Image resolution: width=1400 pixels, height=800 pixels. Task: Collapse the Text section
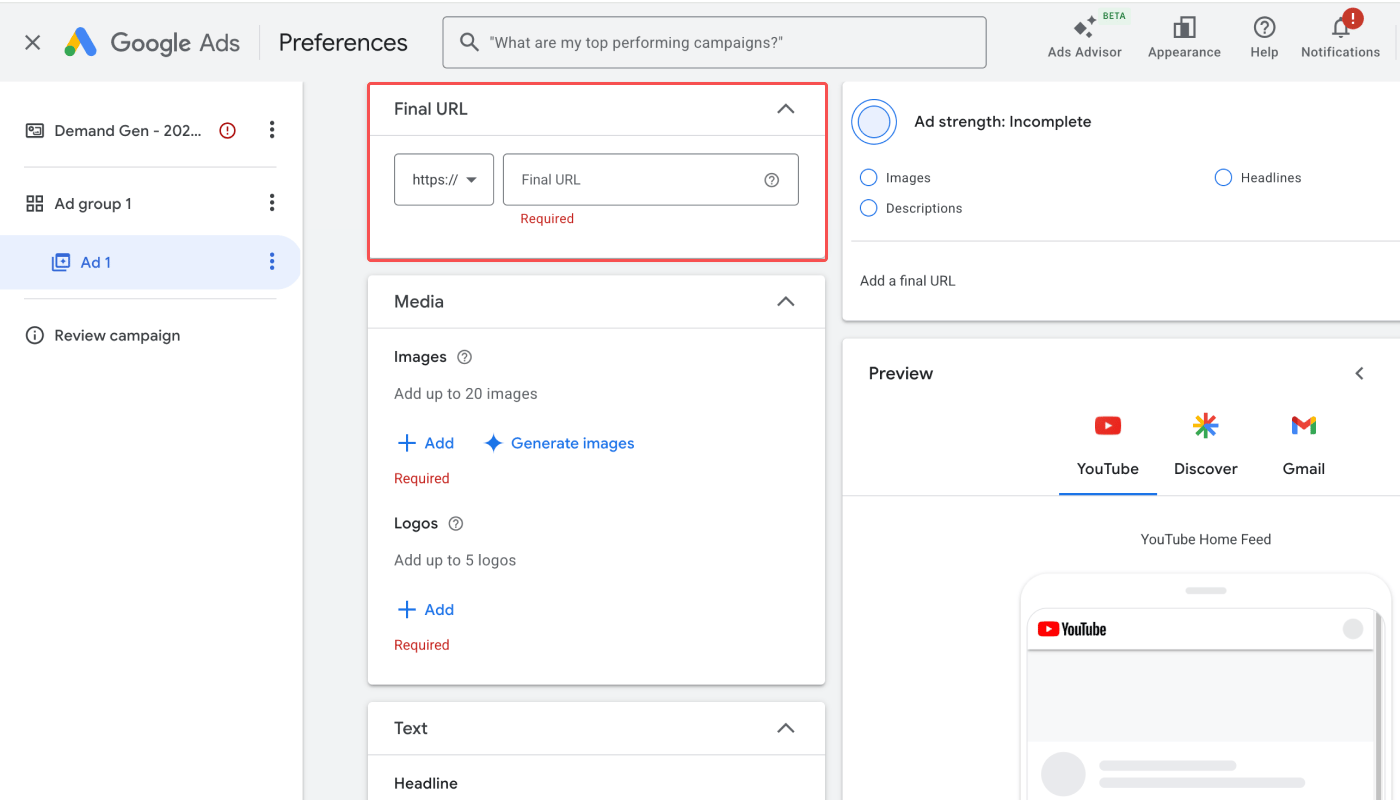pos(786,728)
